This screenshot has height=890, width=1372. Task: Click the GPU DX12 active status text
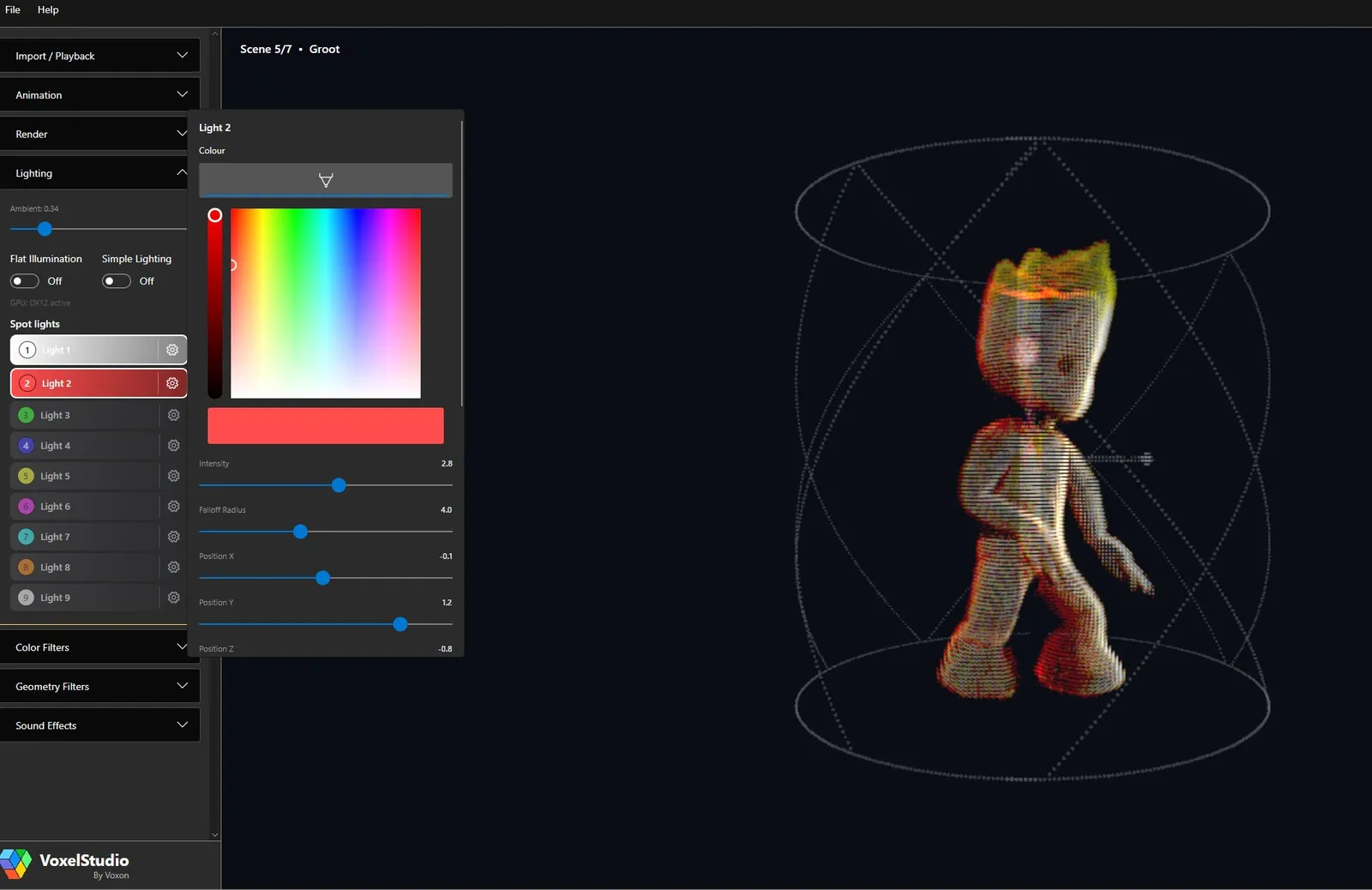tap(40, 303)
